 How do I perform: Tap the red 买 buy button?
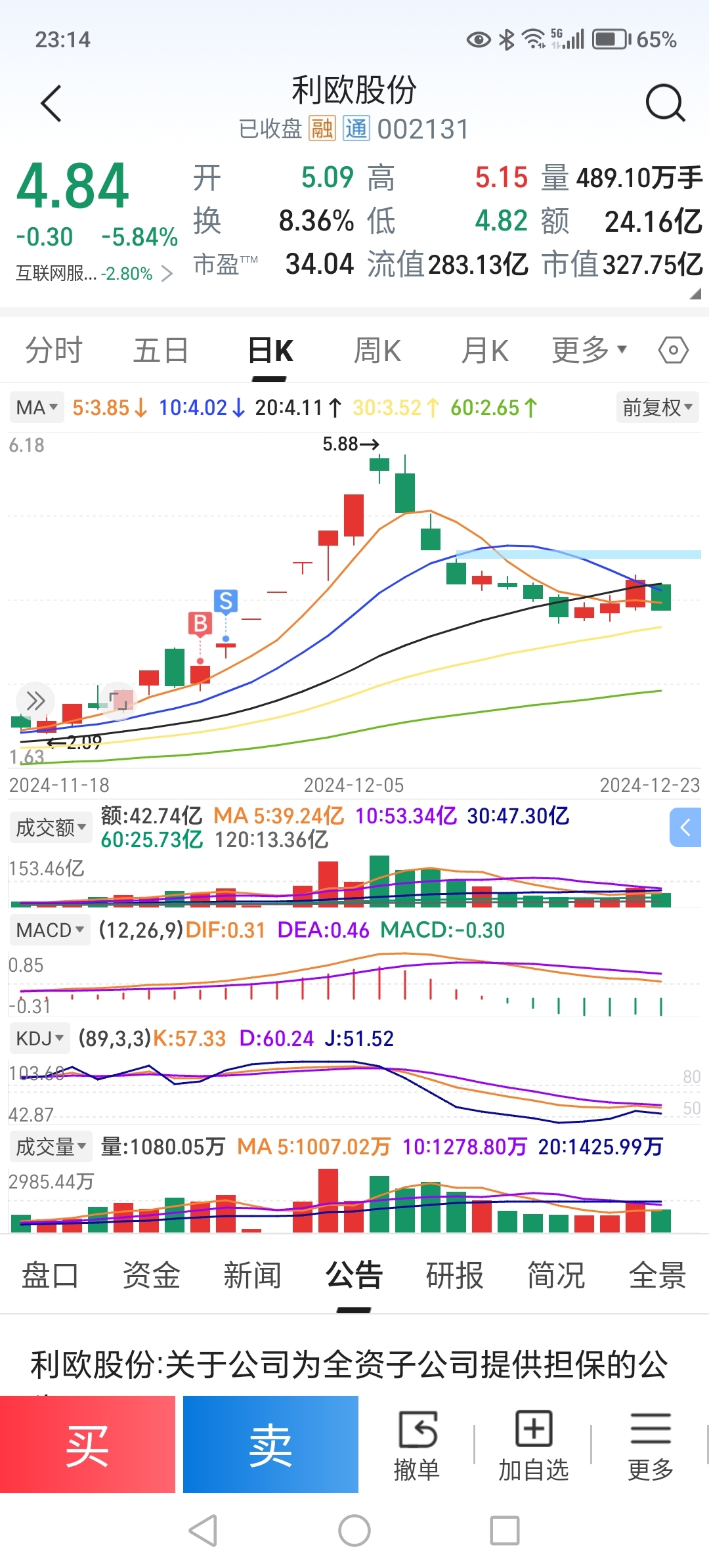[x=87, y=1445]
